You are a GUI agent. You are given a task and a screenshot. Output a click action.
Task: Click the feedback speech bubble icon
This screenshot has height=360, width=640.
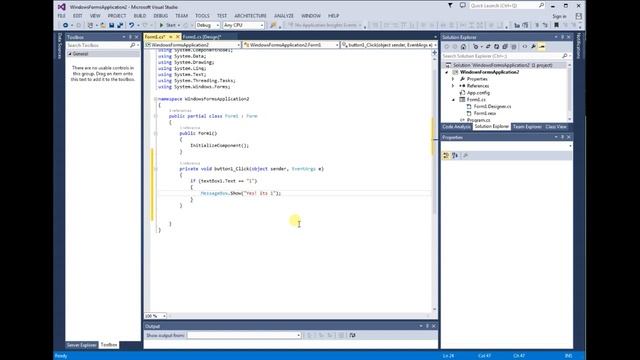tap(462, 6)
